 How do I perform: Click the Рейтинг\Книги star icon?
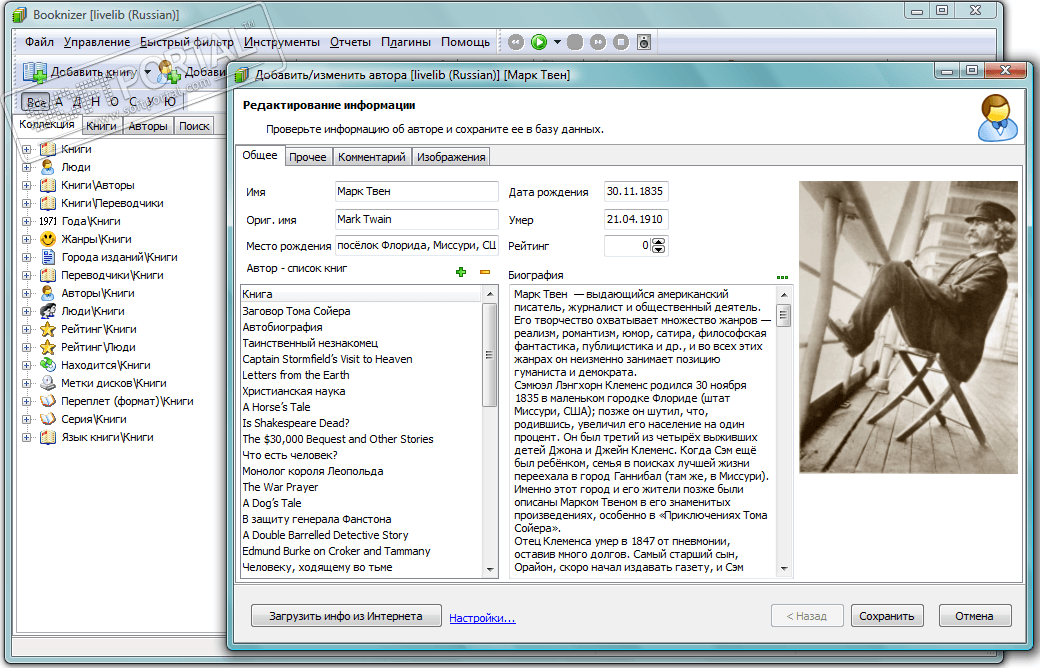click(48, 329)
